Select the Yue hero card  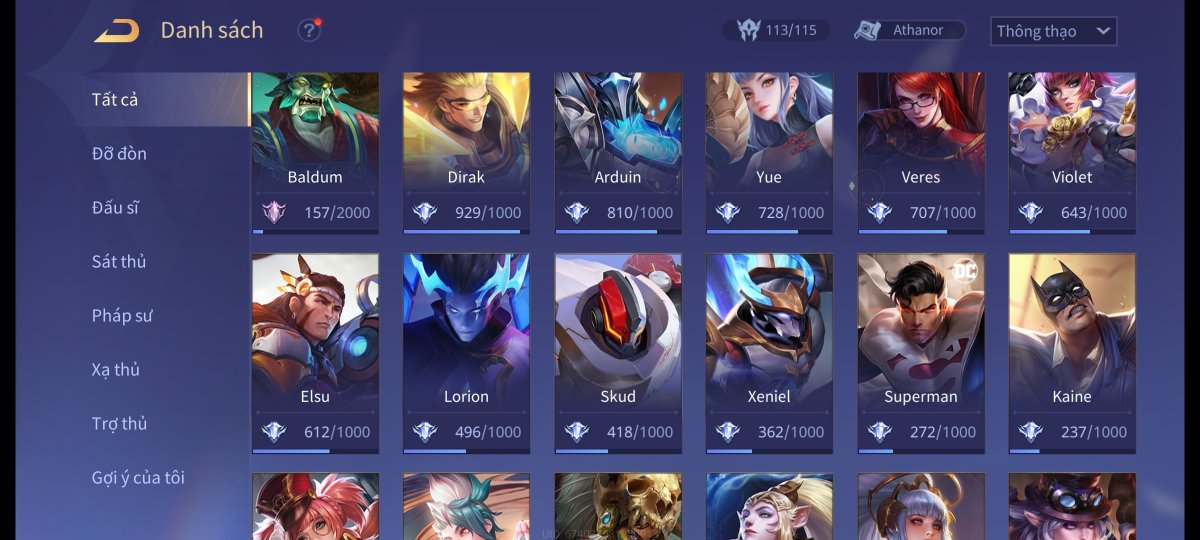tap(769, 153)
